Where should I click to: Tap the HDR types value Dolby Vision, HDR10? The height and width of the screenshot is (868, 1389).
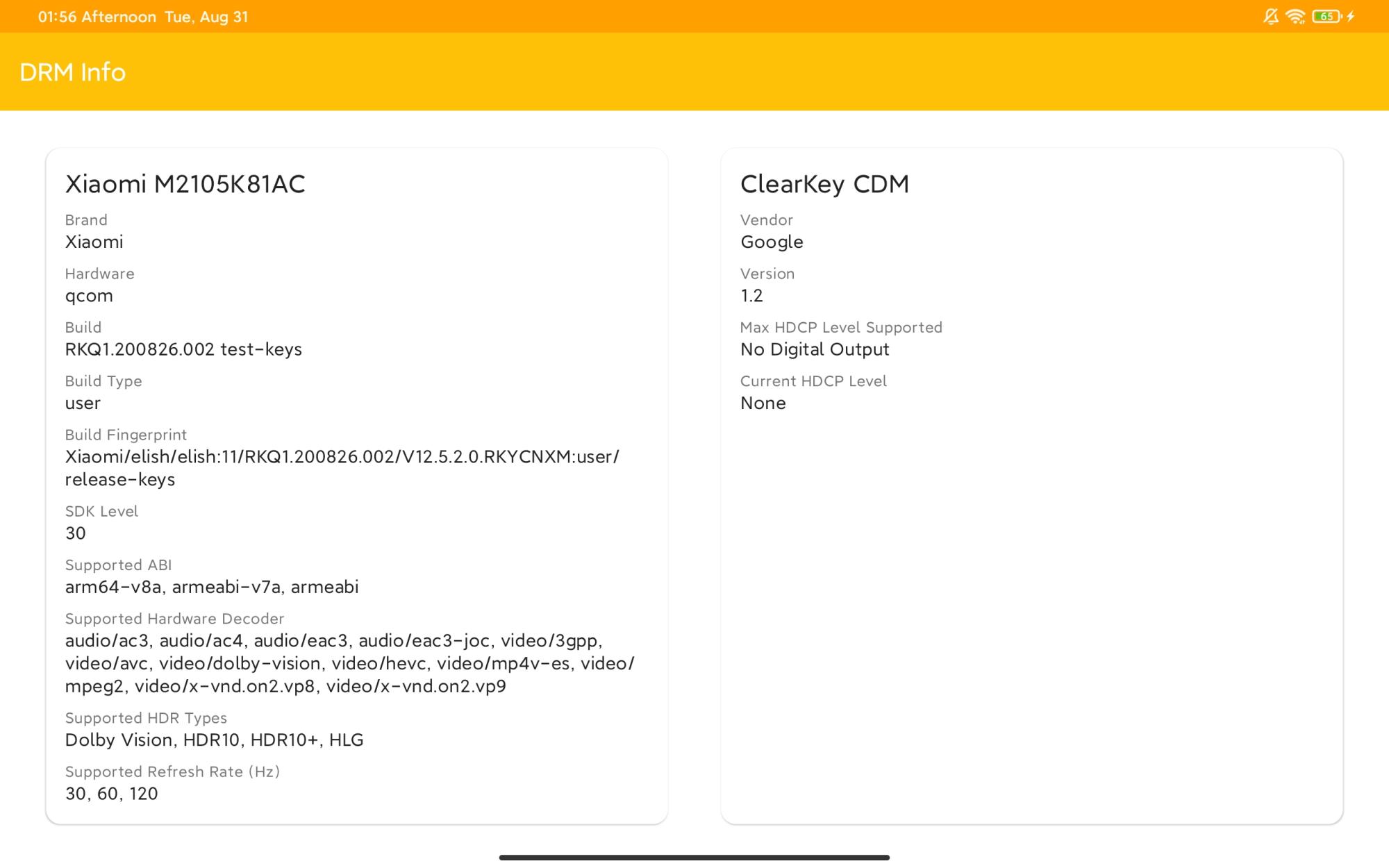215,740
